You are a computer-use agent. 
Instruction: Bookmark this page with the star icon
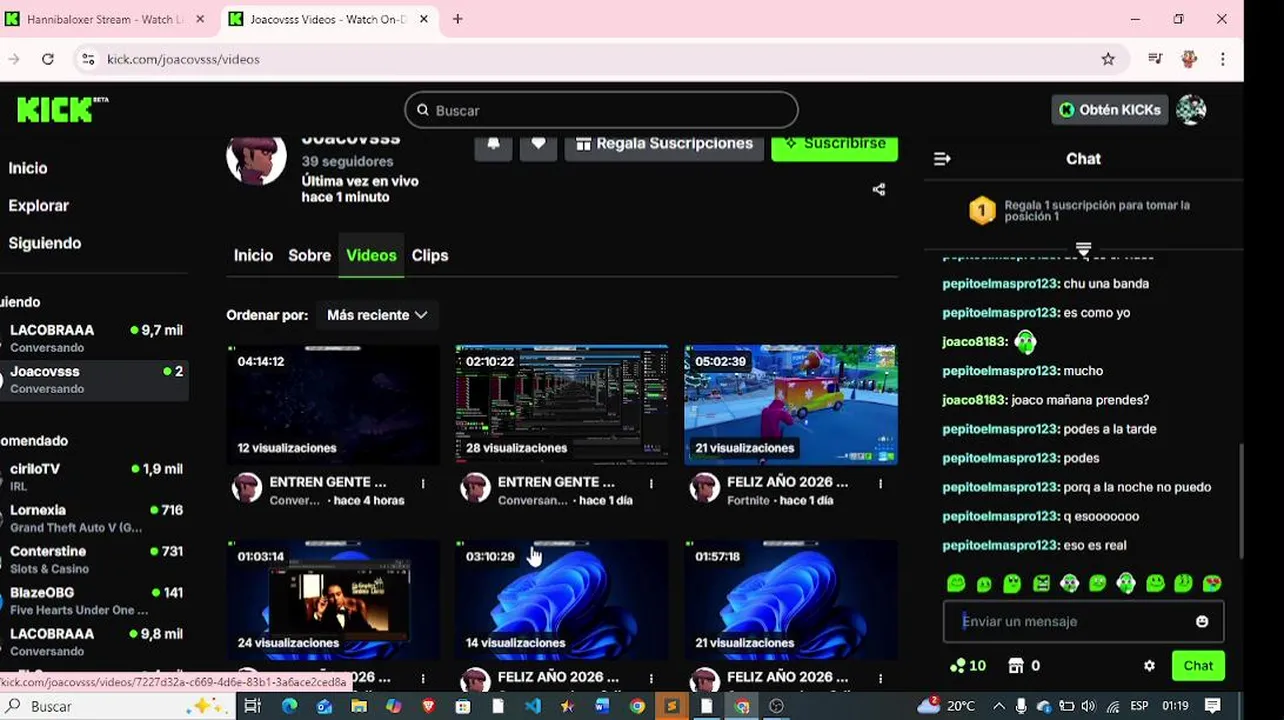click(1108, 59)
